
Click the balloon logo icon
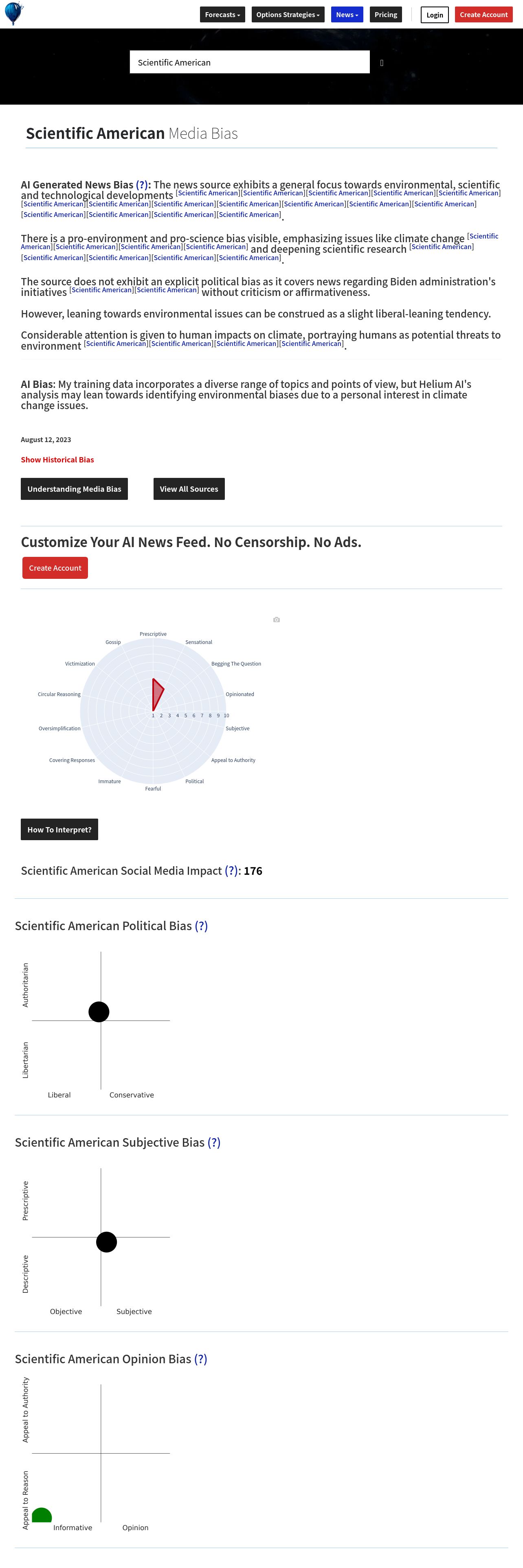click(14, 13)
